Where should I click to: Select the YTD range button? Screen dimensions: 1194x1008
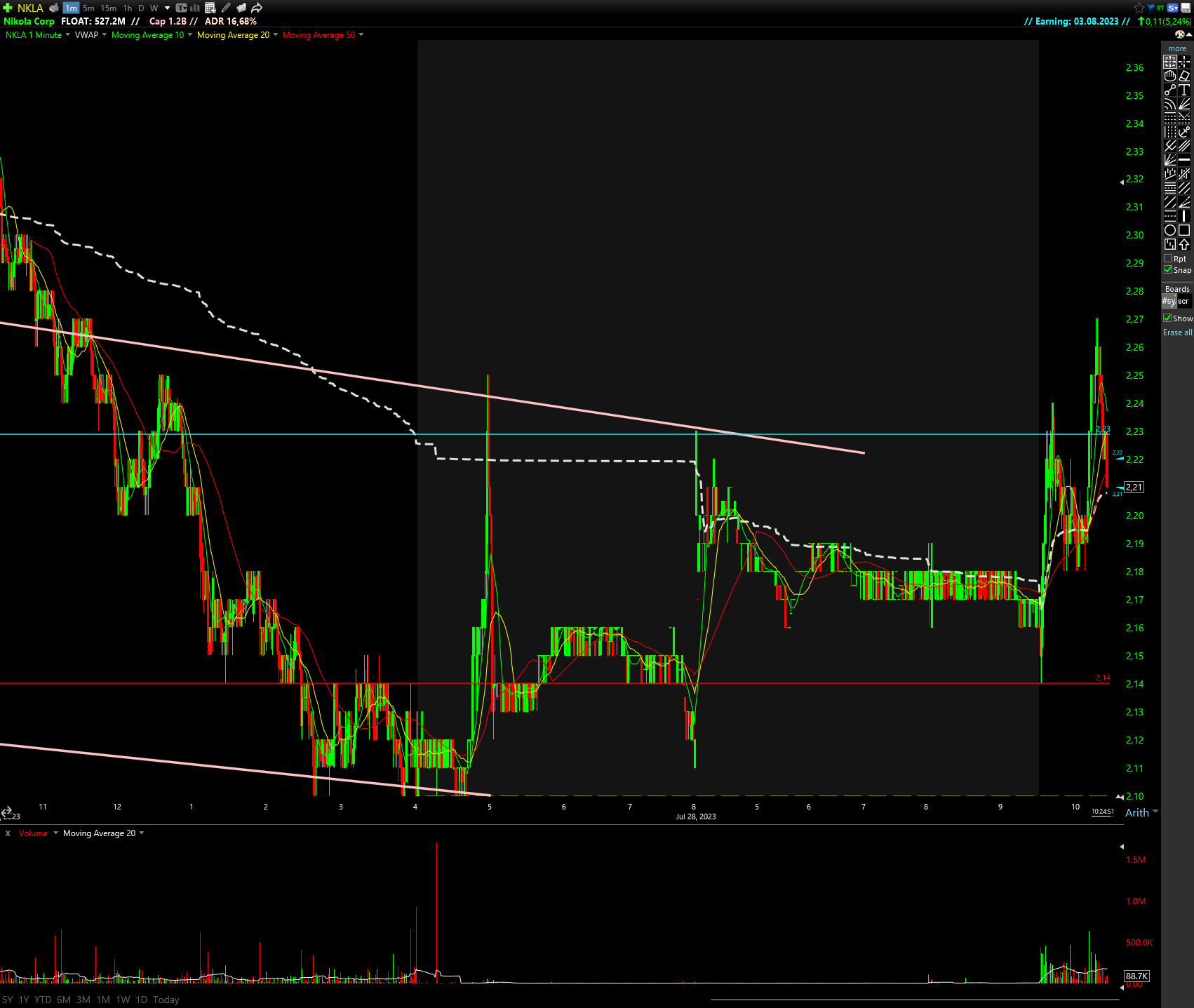[x=43, y=1000]
